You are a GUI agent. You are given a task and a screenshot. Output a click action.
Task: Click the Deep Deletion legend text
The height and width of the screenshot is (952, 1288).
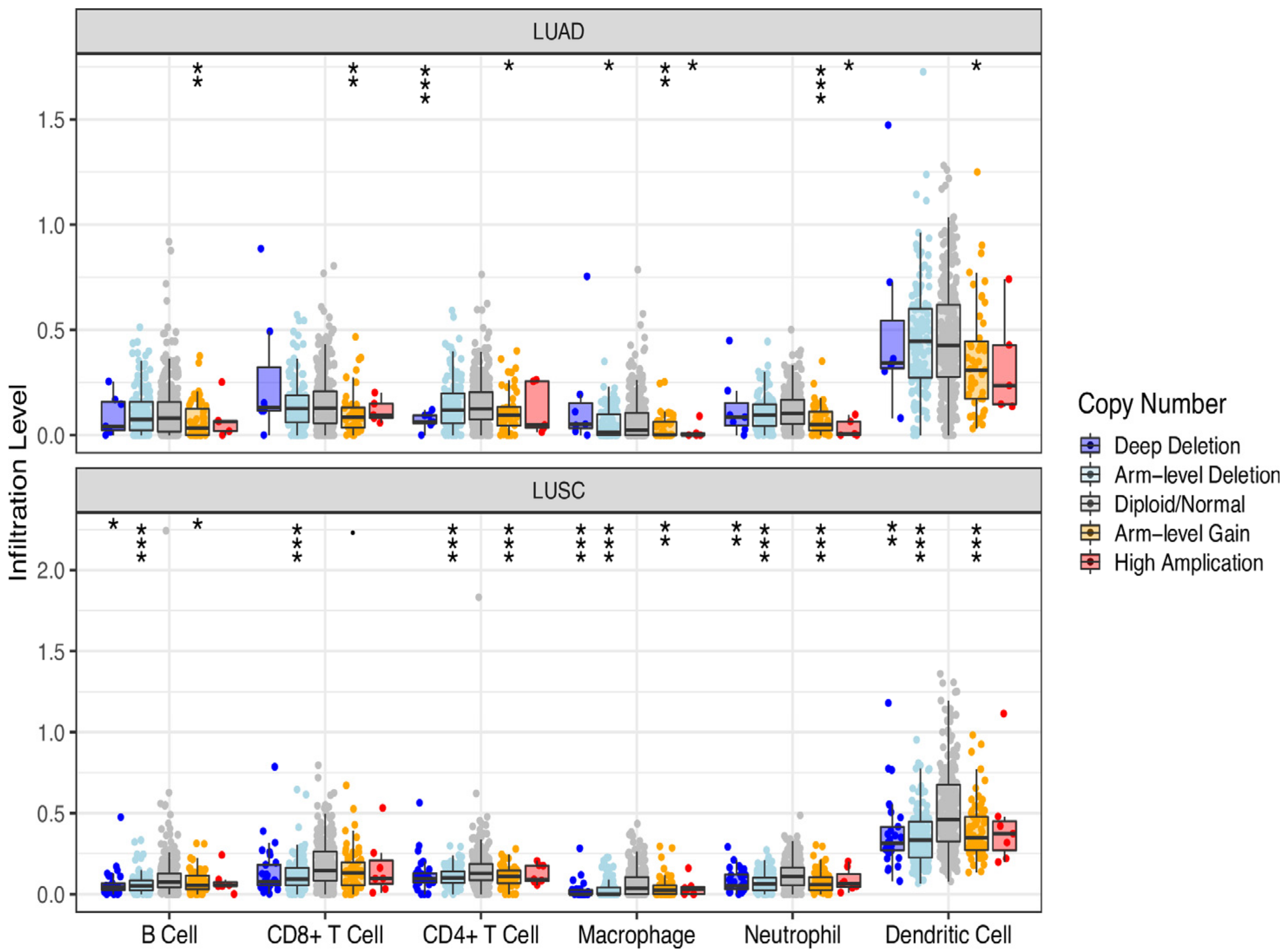[x=1177, y=446]
